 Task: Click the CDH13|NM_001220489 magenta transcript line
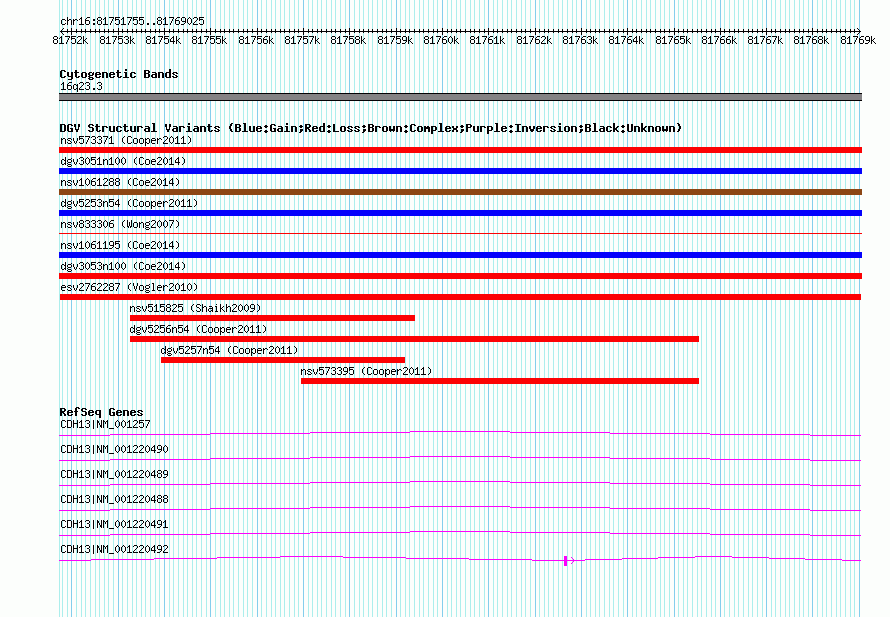pyautogui.click(x=460, y=483)
